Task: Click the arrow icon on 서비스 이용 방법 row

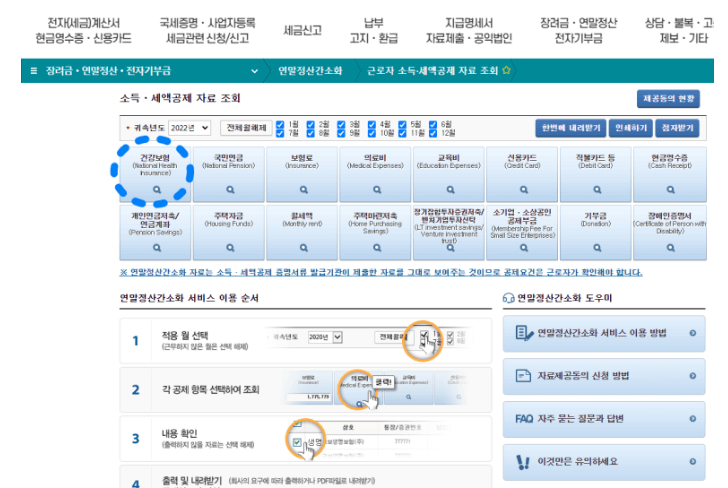Action: tap(693, 333)
